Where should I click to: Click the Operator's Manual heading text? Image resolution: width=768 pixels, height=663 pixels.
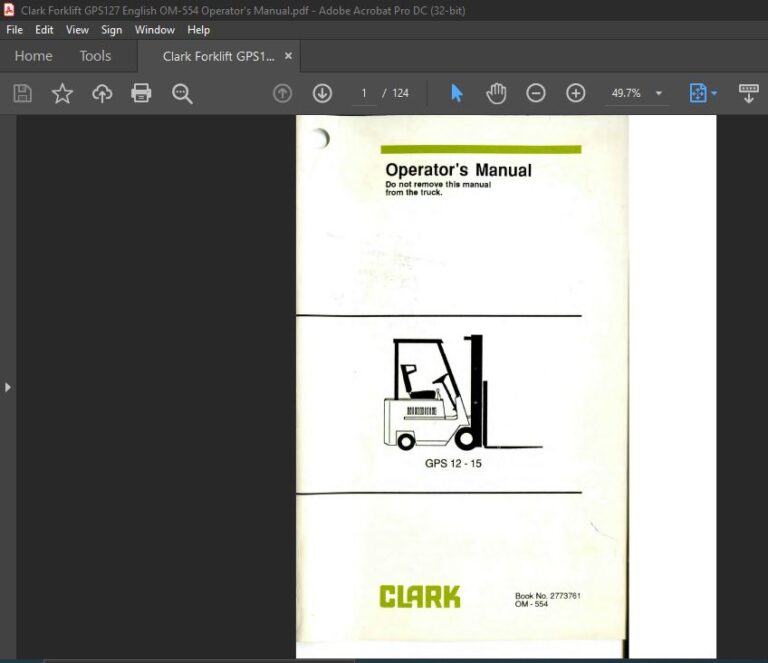pos(458,170)
